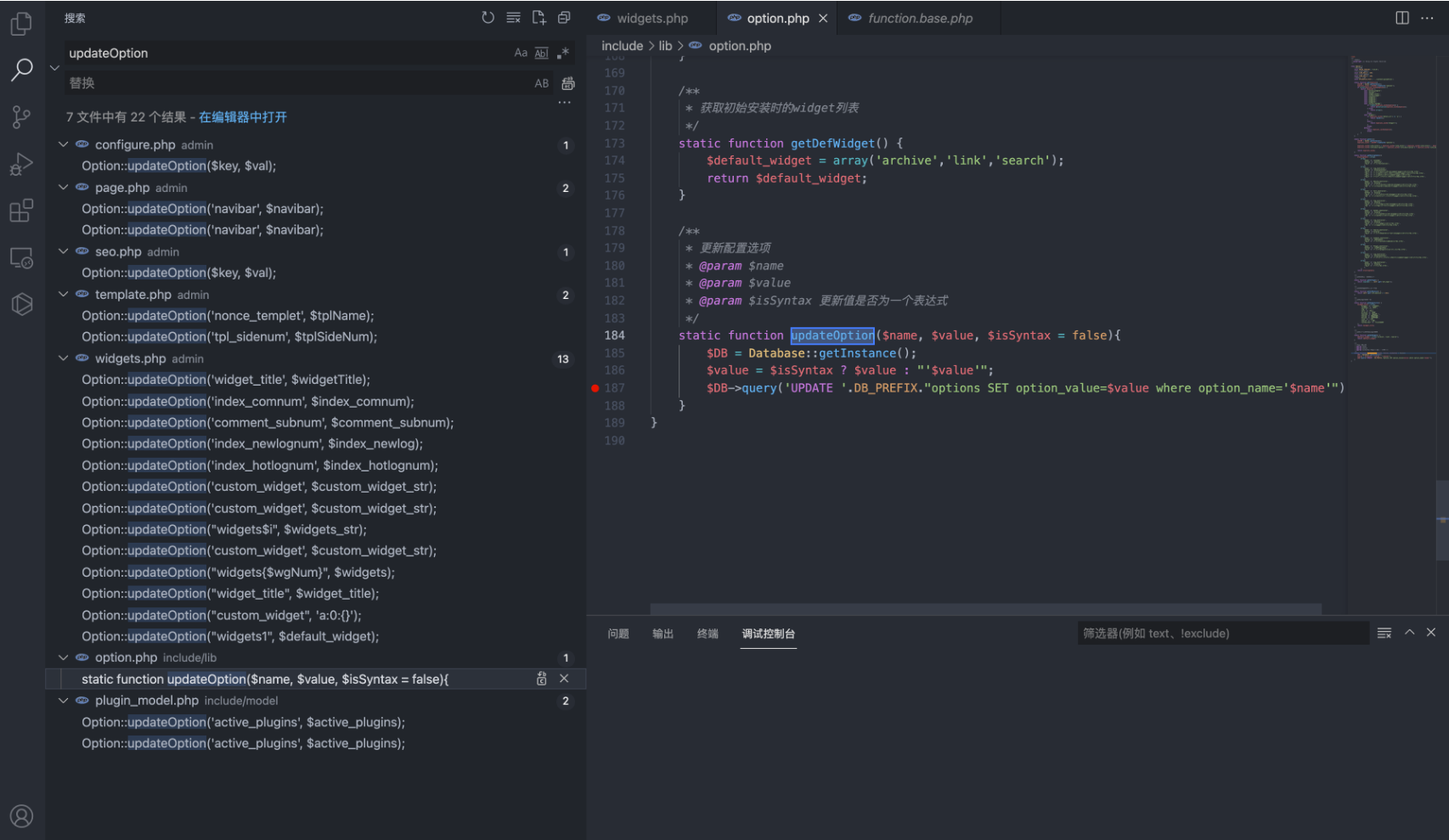Collapse plugin_model.php results group
Screen dimensions: 1449x840
tap(63, 701)
